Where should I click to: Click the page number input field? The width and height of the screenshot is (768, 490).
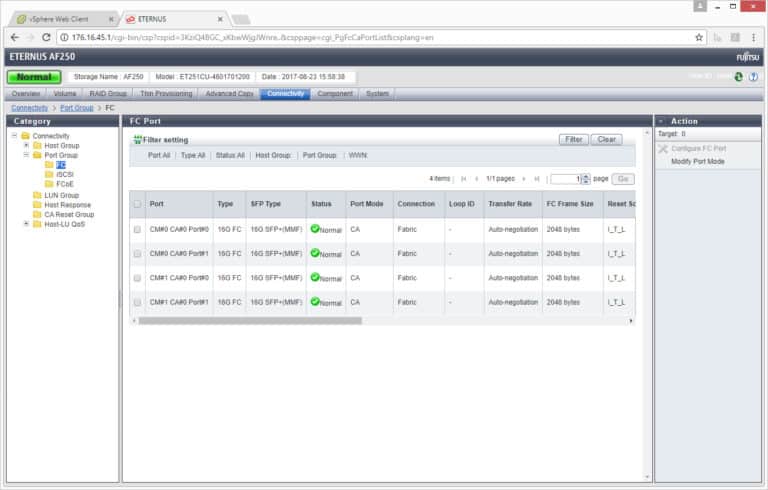(566, 179)
